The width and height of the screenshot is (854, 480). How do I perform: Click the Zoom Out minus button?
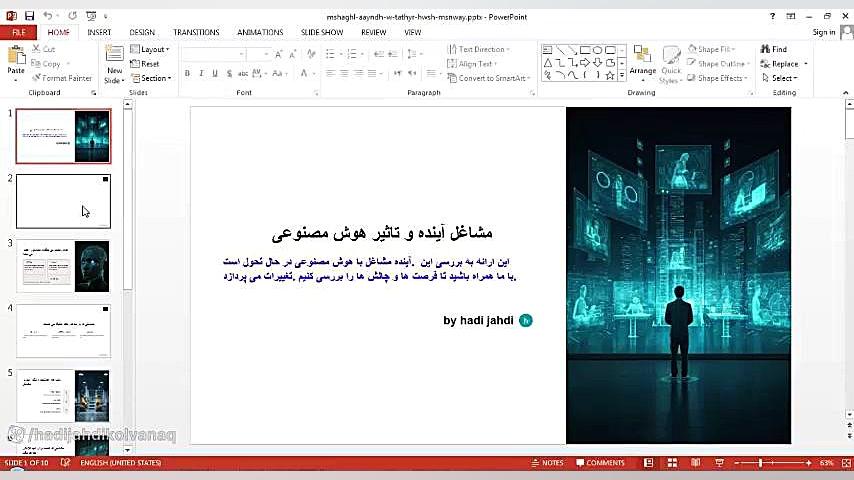tap(737, 463)
